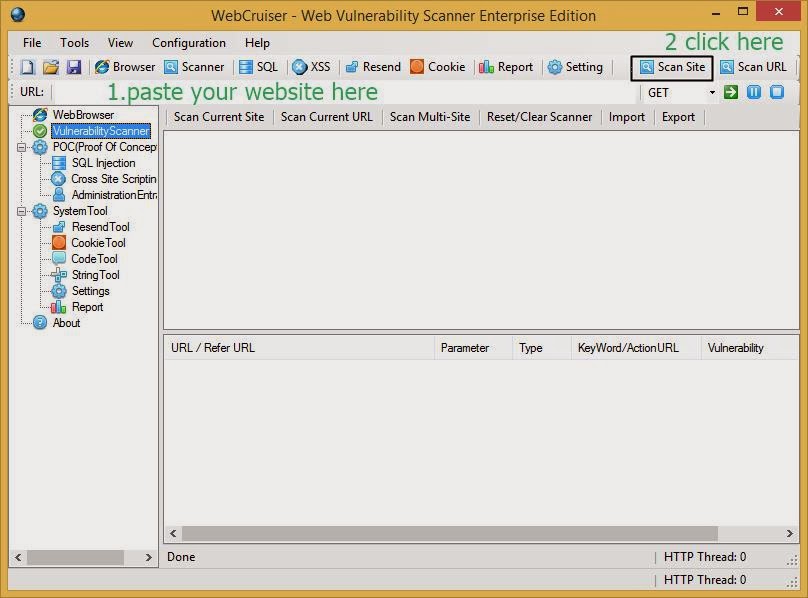Click the Save floppy disk icon
Screen dimensions: 808x598
point(74,67)
